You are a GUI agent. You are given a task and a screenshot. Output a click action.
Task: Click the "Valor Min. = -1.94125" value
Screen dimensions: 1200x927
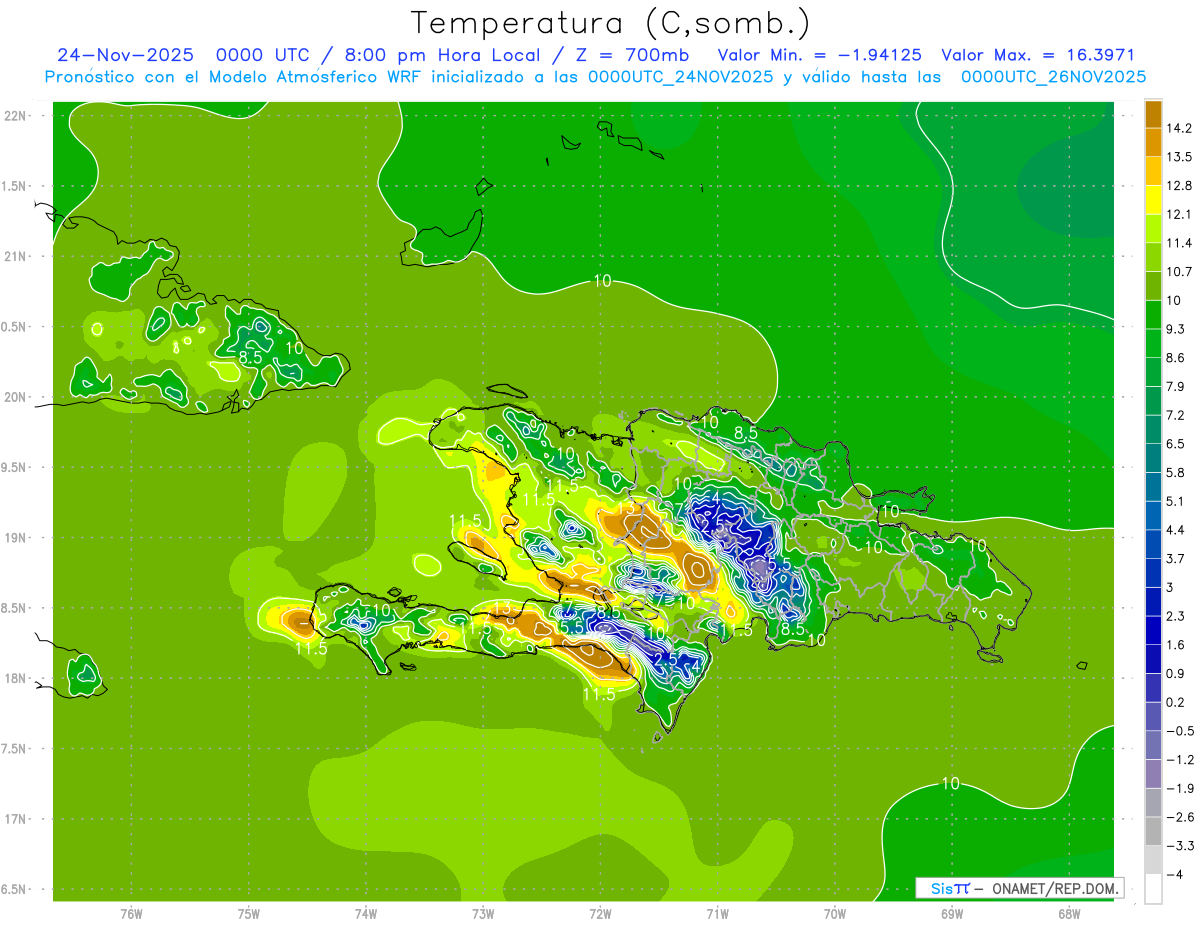[820, 55]
